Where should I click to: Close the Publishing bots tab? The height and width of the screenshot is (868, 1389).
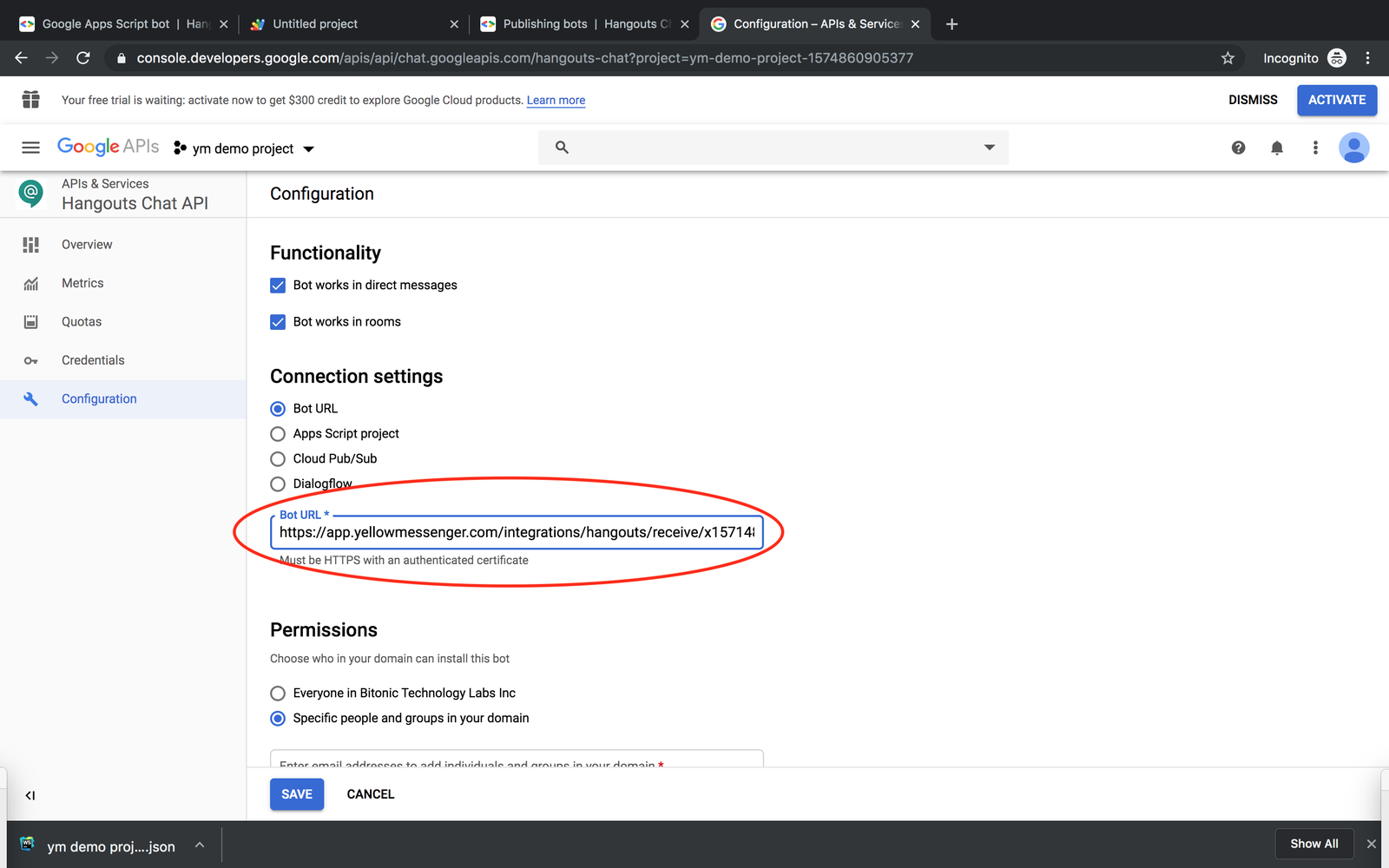pyautogui.click(x=685, y=24)
